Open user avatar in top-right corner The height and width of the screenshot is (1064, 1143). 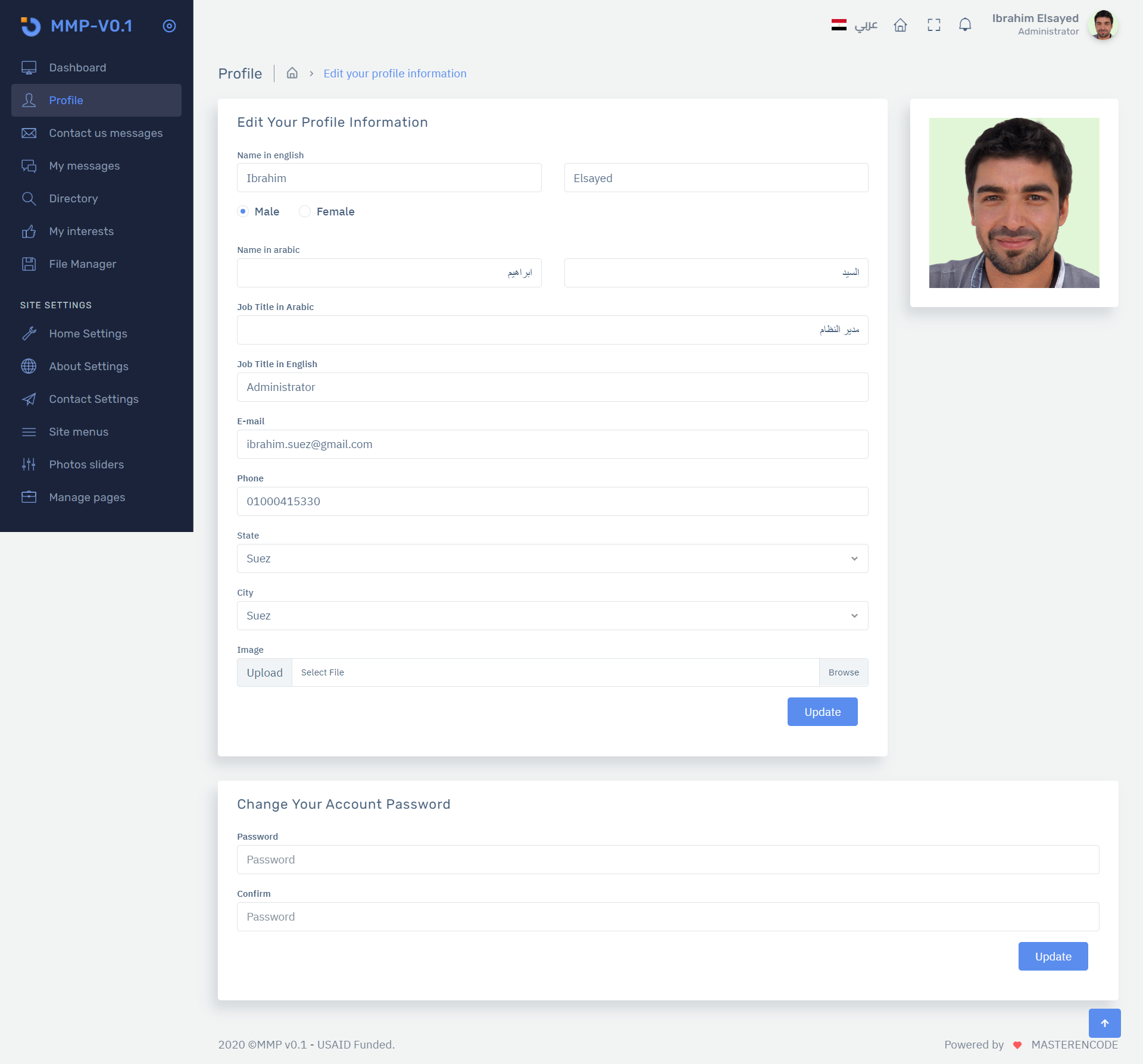click(x=1103, y=25)
